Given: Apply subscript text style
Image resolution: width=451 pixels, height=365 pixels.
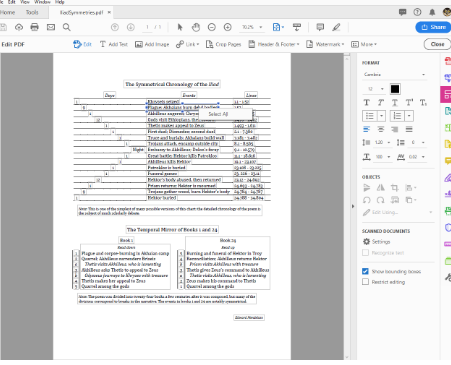Looking at the screenshot, I should click(423, 102).
